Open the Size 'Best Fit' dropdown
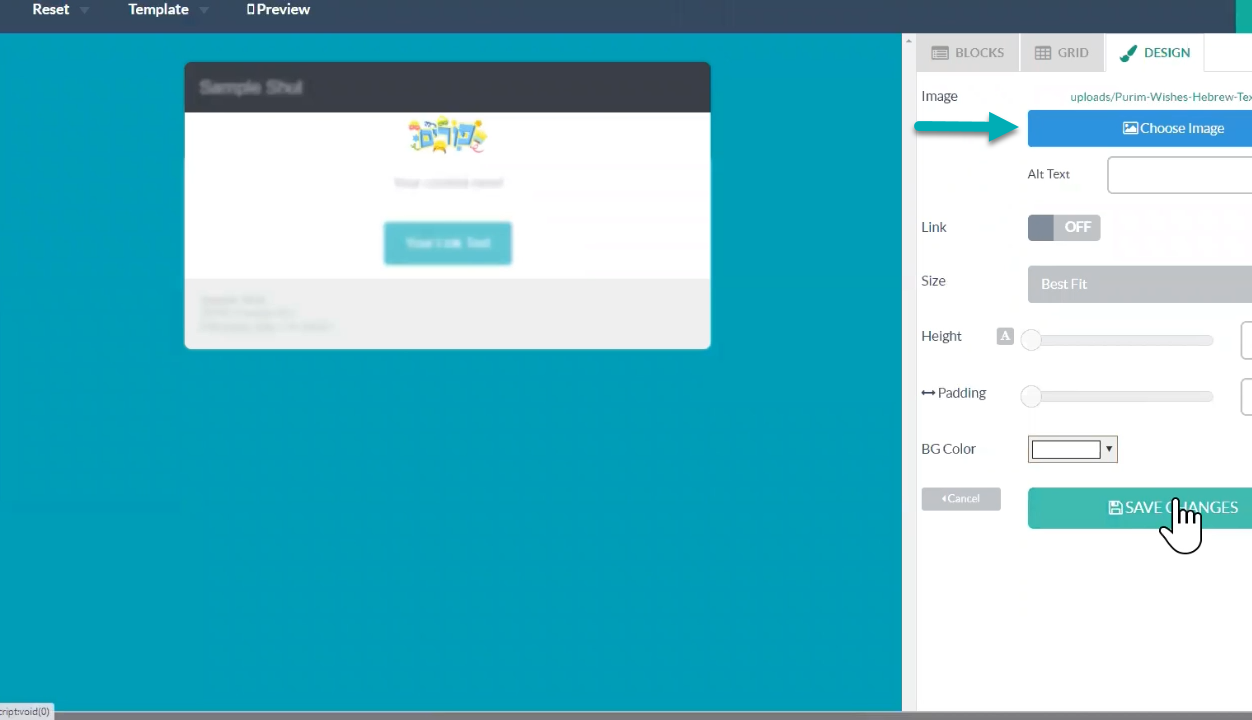 point(1139,284)
